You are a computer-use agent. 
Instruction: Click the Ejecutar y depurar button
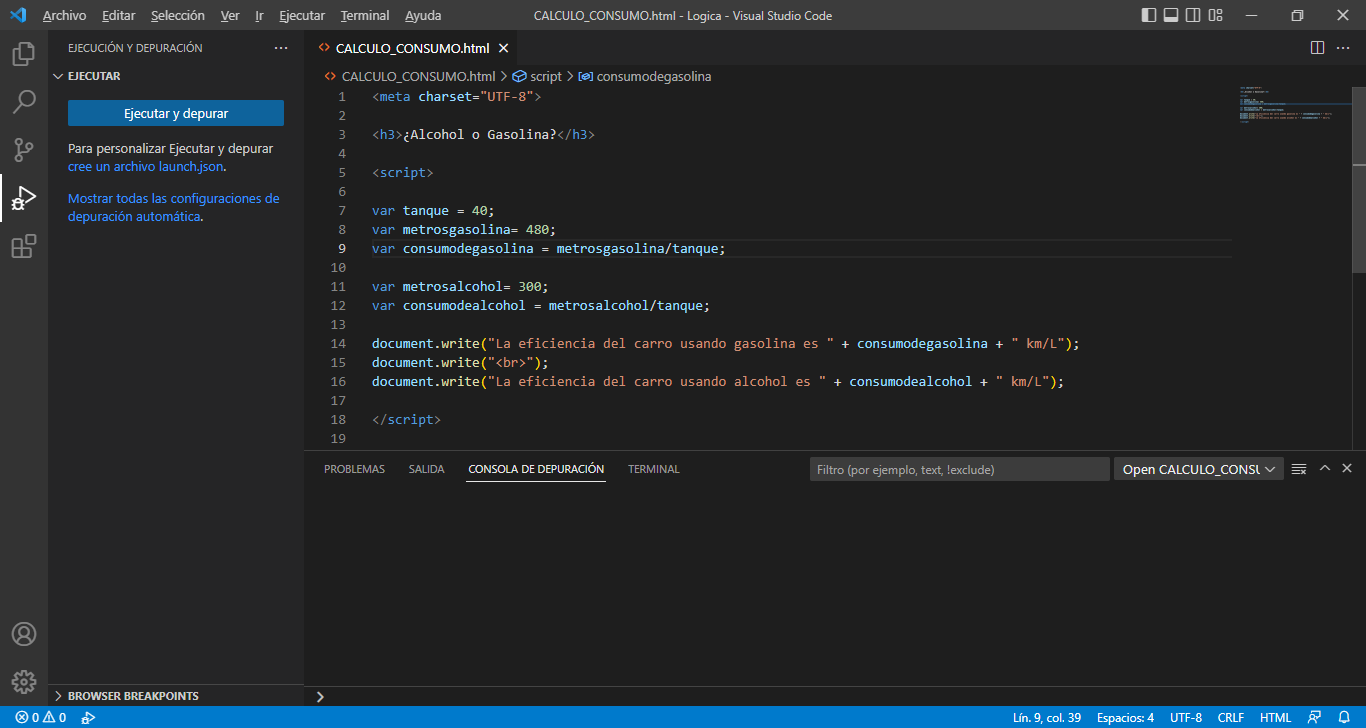[x=176, y=113]
